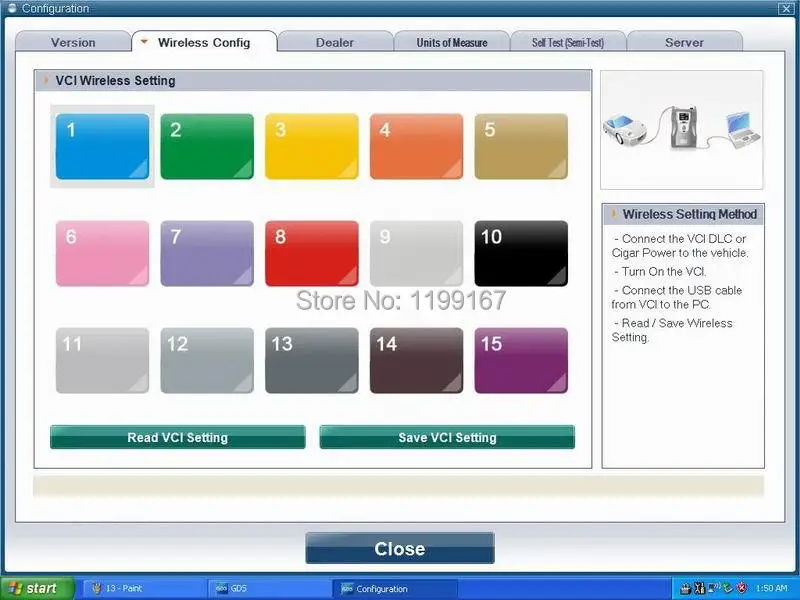Choose purple wireless channel 15

tap(521, 361)
